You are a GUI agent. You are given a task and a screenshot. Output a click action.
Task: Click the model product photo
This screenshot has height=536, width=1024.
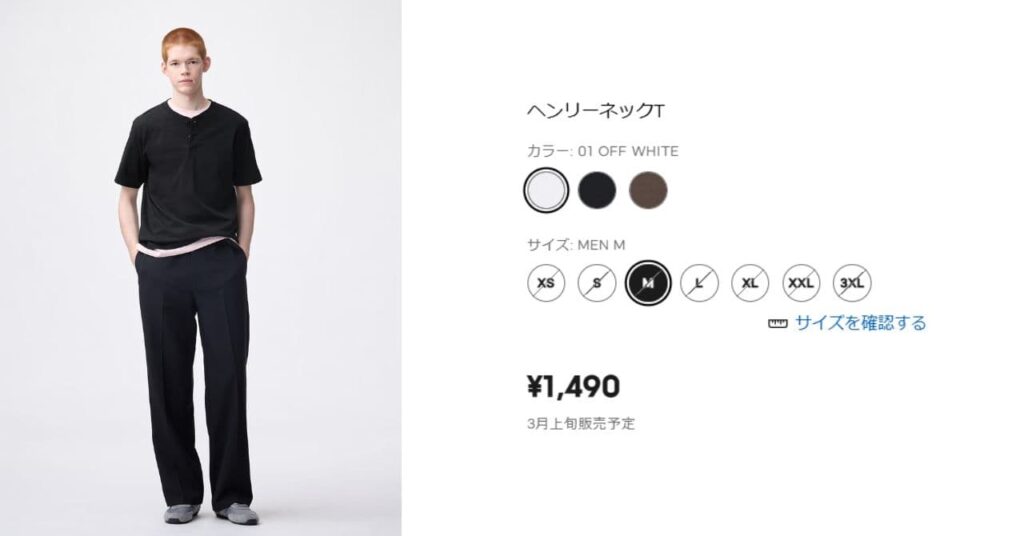tap(200, 268)
